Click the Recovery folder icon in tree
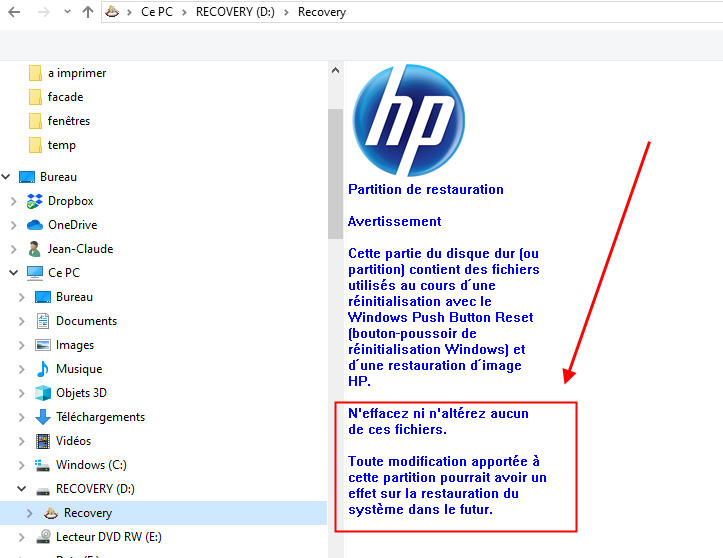 [50, 513]
